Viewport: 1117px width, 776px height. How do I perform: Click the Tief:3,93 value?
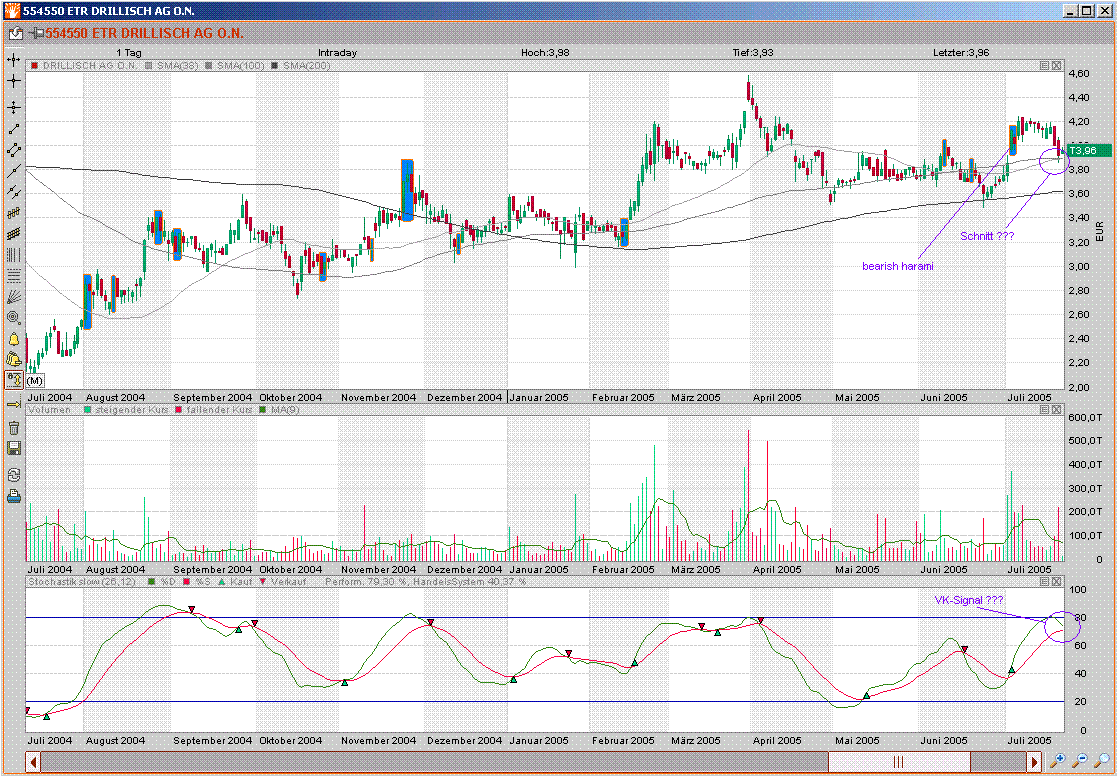(x=753, y=53)
